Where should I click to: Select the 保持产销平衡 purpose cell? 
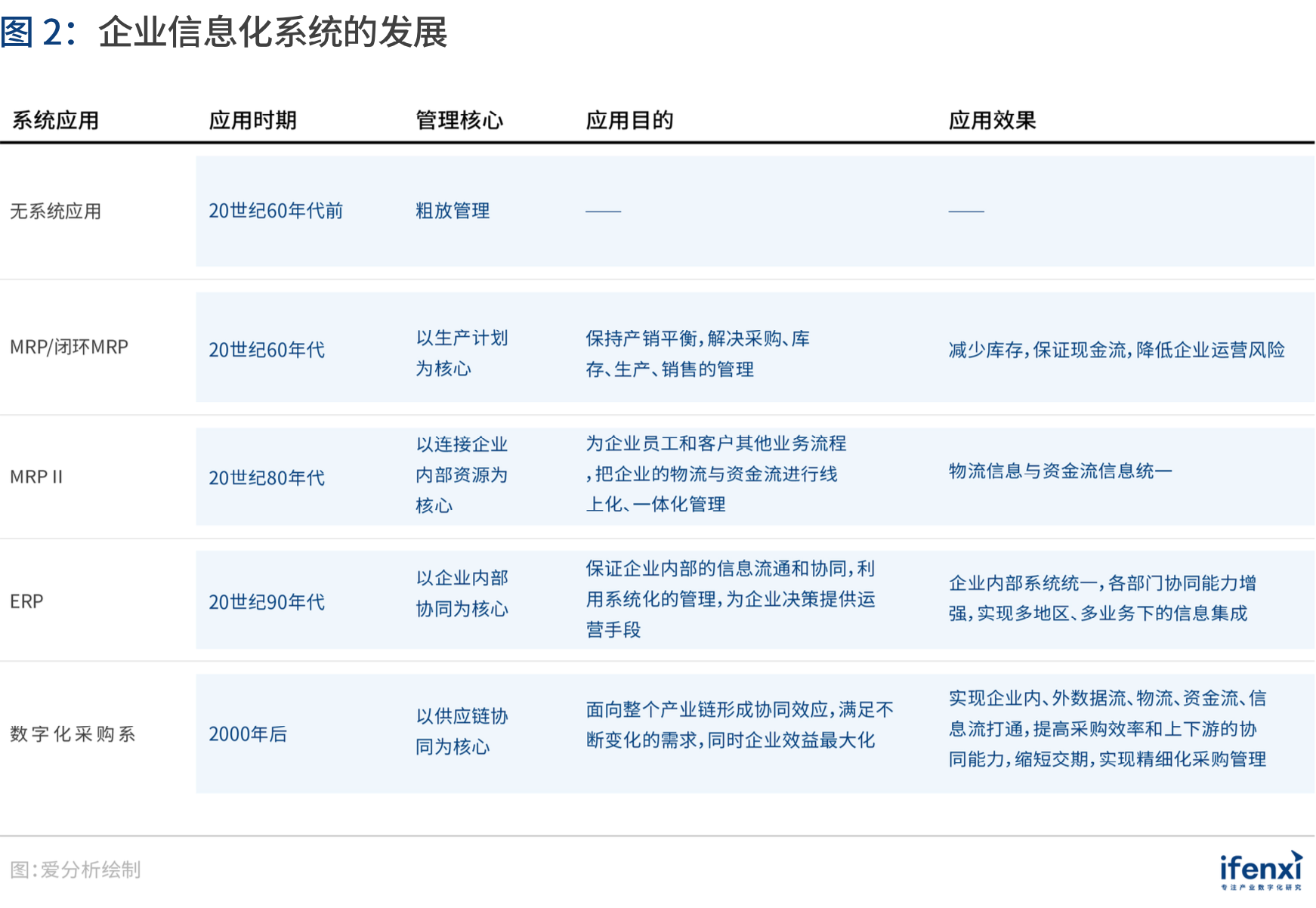697,354
